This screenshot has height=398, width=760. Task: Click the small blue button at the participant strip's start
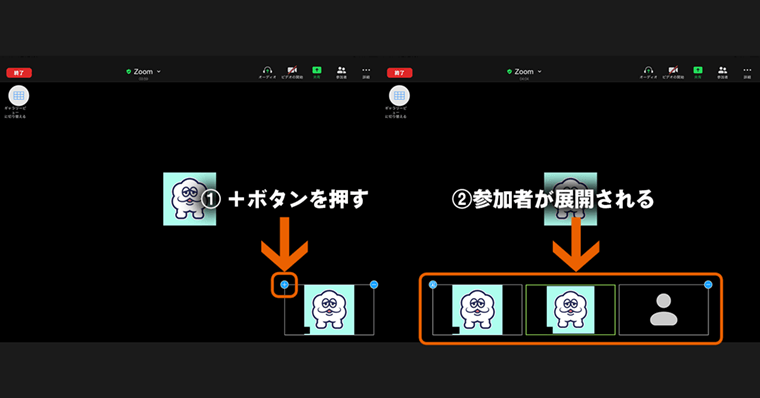click(433, 285)
